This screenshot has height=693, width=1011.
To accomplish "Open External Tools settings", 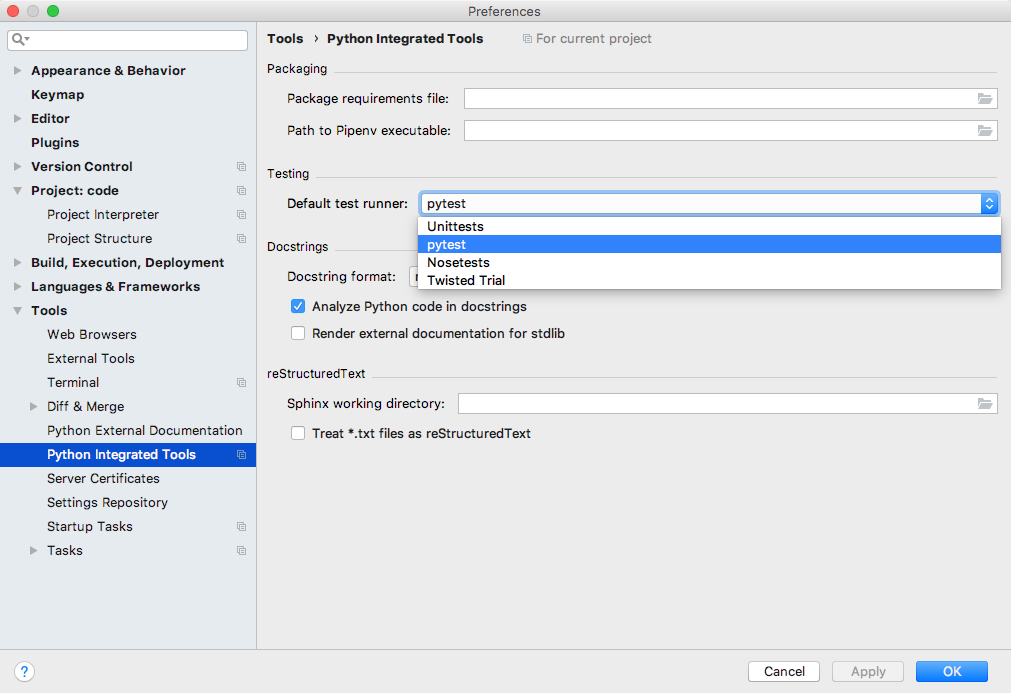I will point(91,358).
